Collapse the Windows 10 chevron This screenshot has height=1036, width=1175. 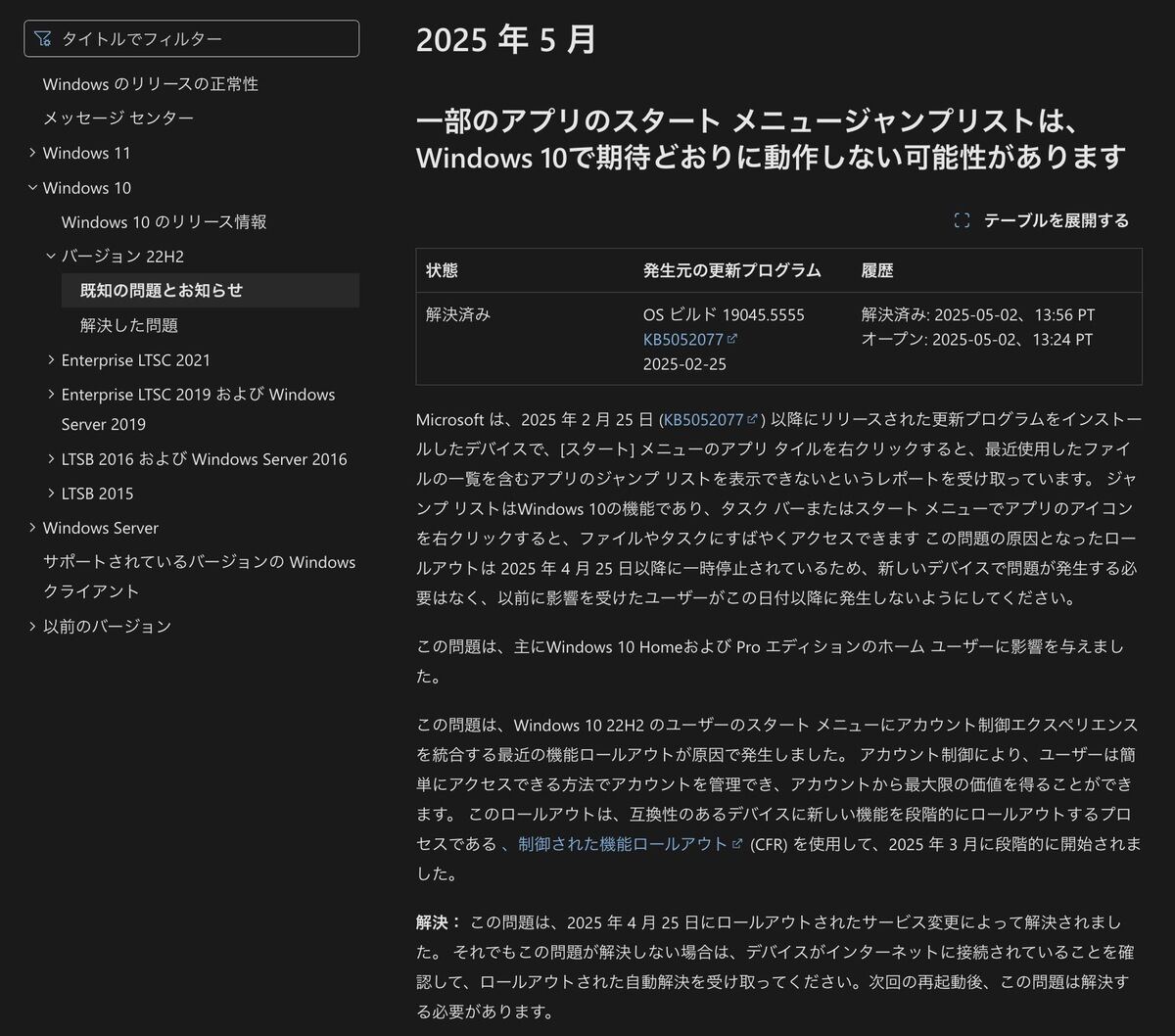(32, 187)
